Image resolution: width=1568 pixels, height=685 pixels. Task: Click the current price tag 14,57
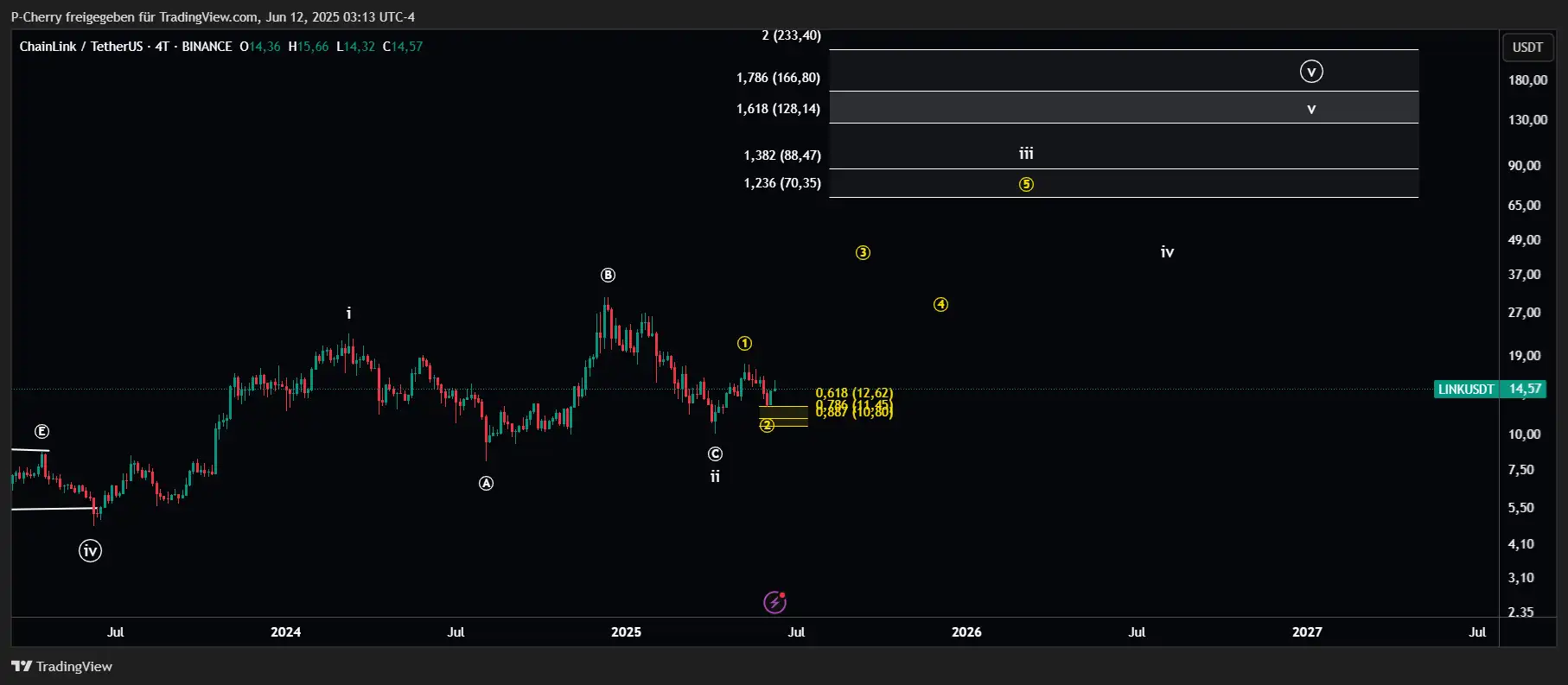coord(1525,390)
